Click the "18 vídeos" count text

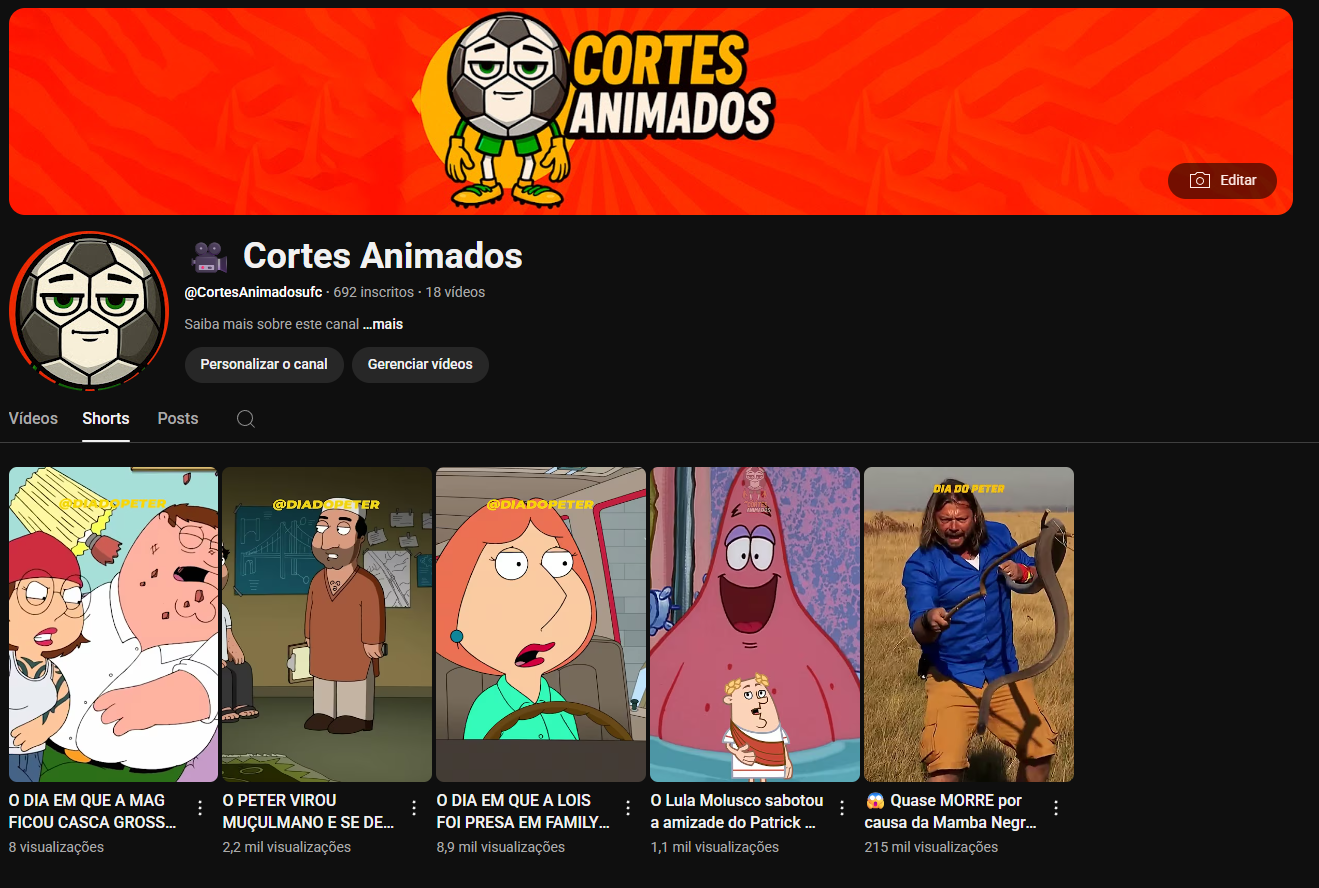[455, 292]
